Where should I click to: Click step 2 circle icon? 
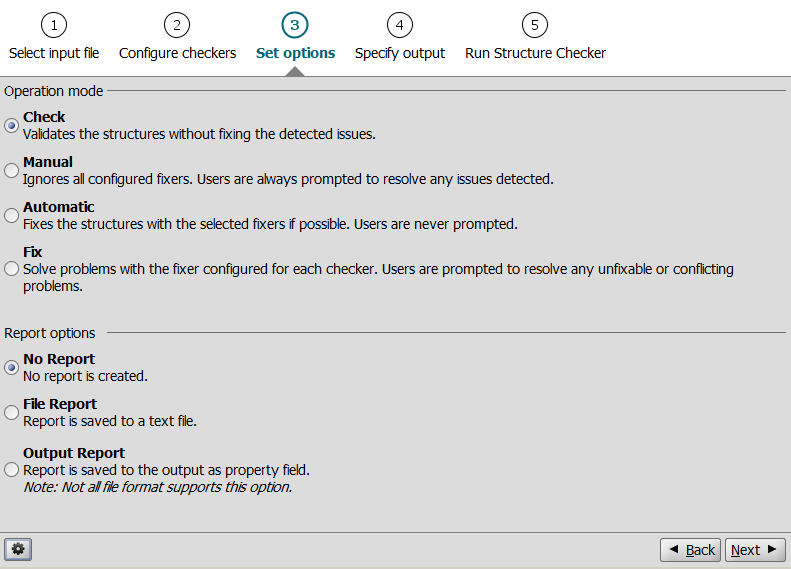[177, 25]
